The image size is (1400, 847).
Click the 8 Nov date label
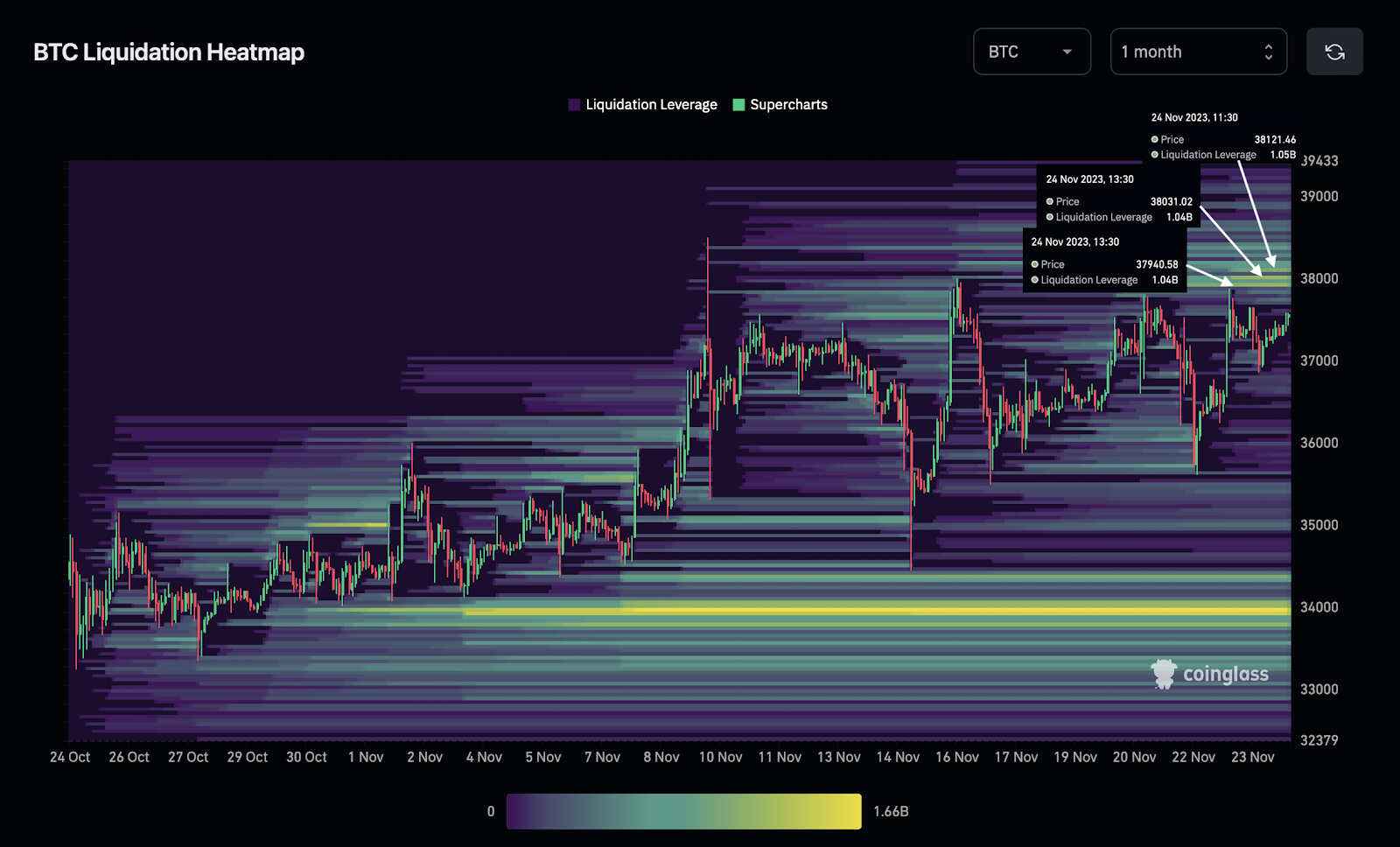[661, 757]
